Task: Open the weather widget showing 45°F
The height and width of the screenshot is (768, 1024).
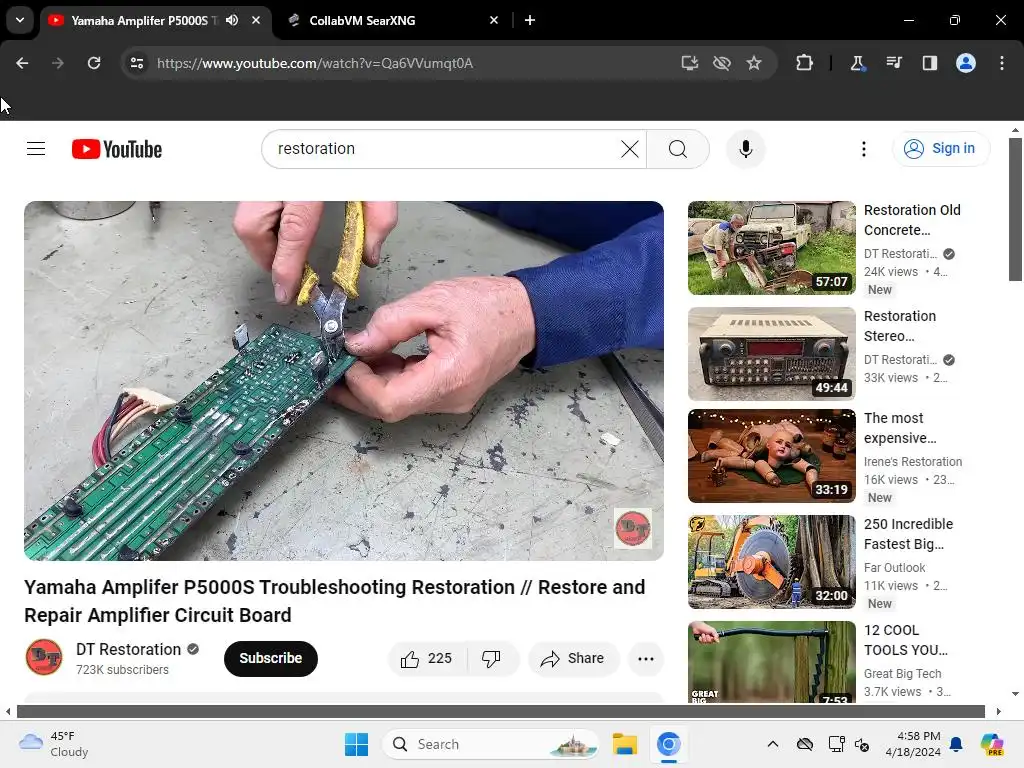Action: (x=54, y=744)
